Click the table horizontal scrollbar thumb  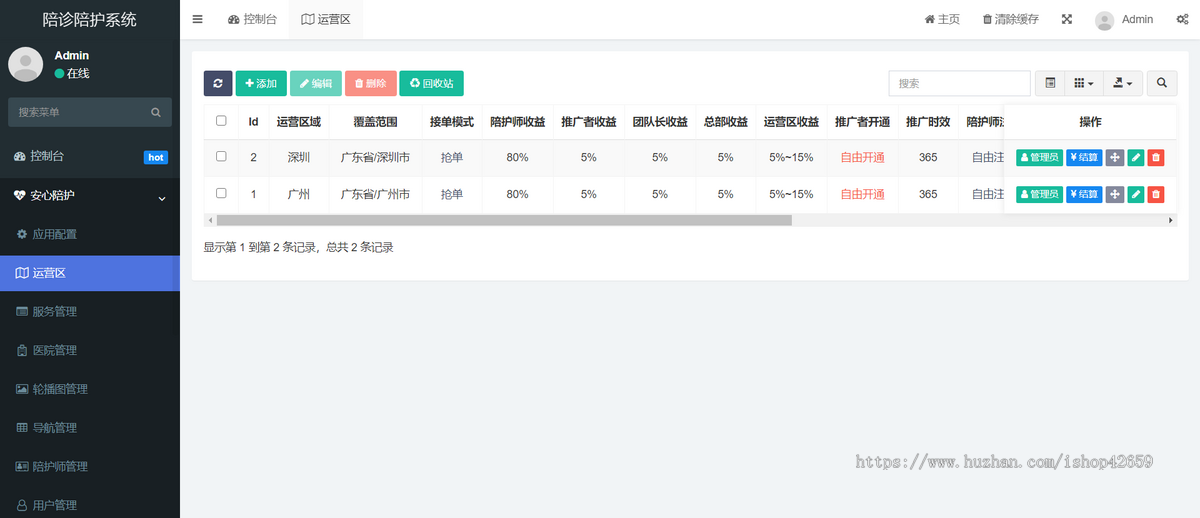pyautogui.click(x=503, y=220)
